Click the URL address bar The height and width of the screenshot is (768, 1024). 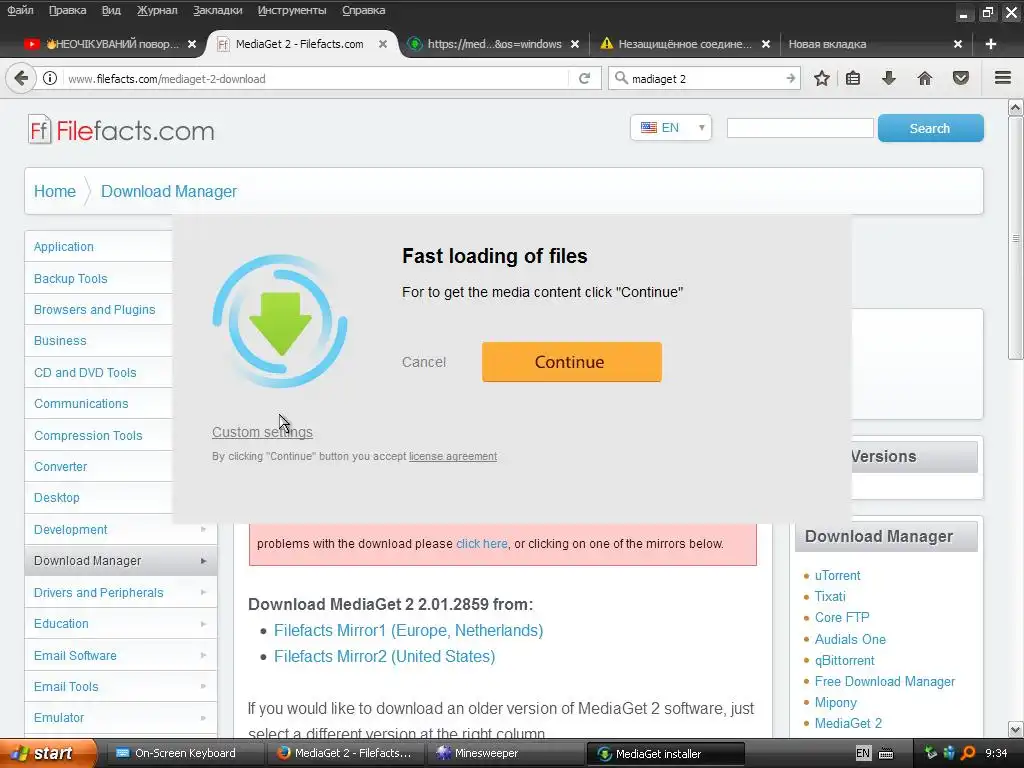(x=317, y=78)
